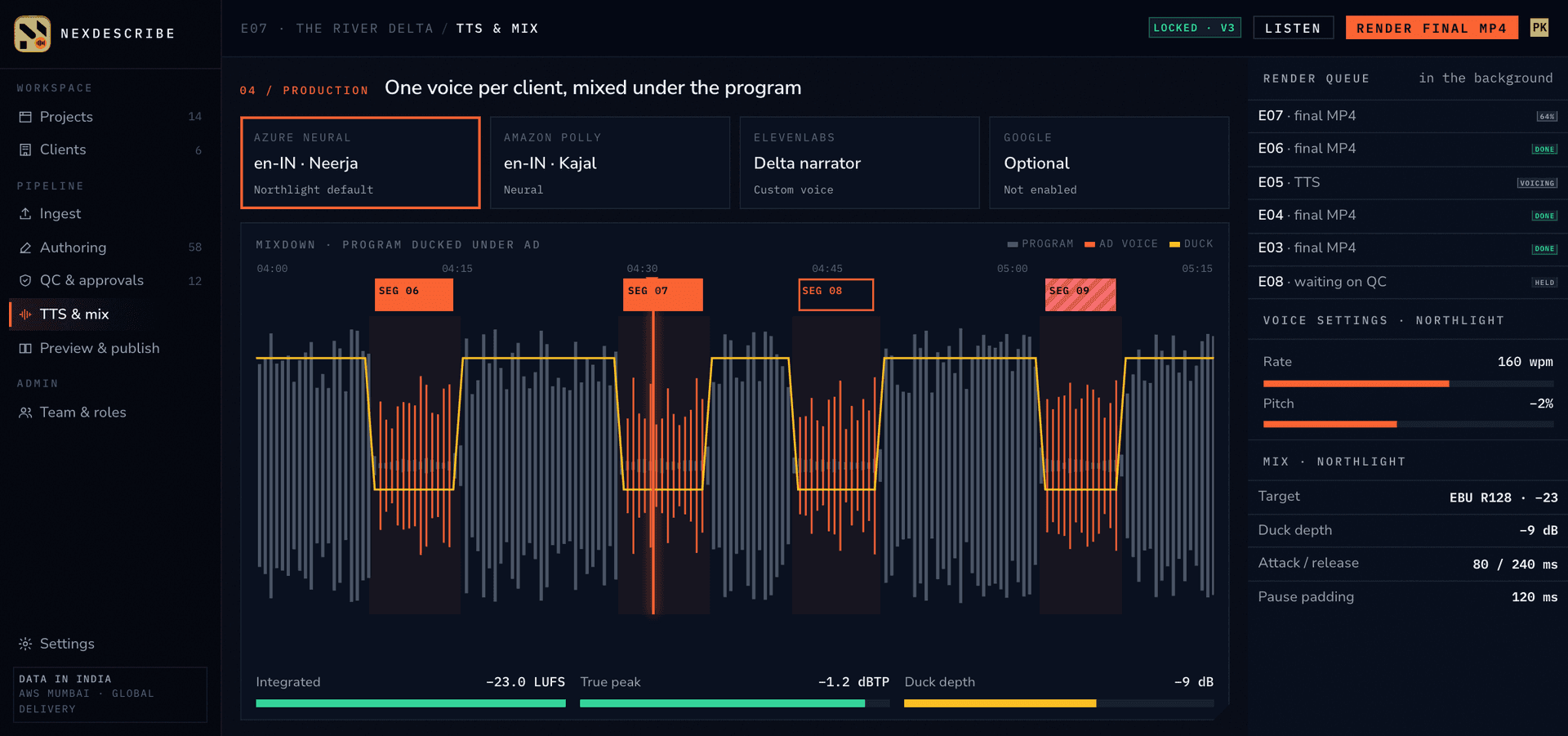
Task: Open the E05 TTS queue item
Action: (1408, 182)
